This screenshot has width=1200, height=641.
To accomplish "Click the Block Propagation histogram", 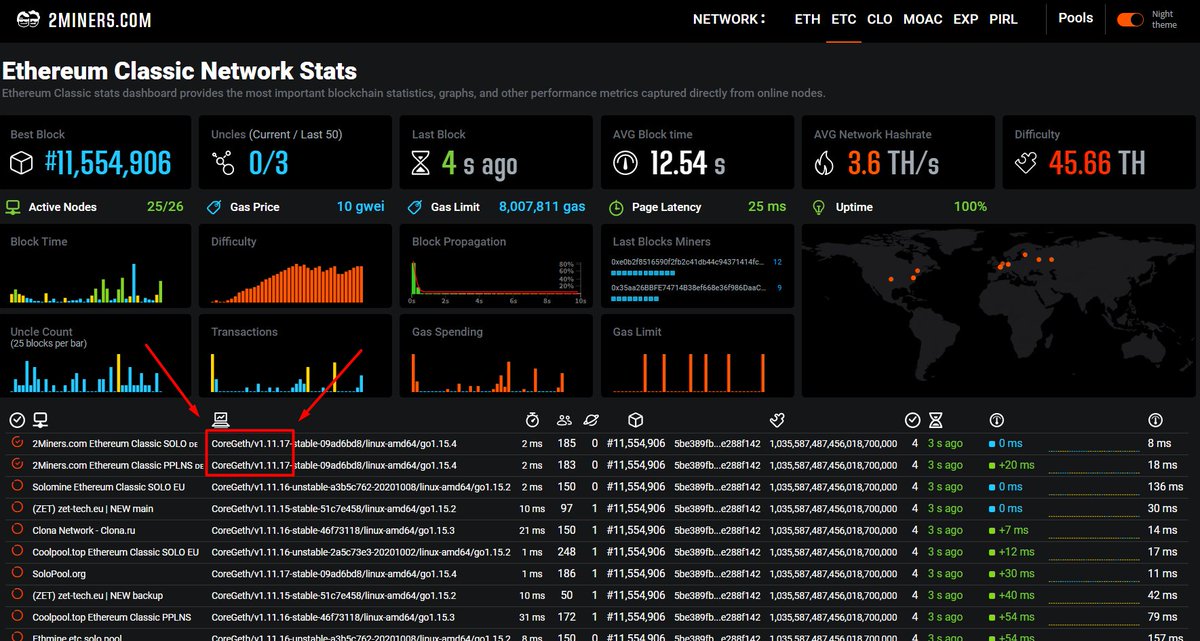I will (x=496, y=282).
